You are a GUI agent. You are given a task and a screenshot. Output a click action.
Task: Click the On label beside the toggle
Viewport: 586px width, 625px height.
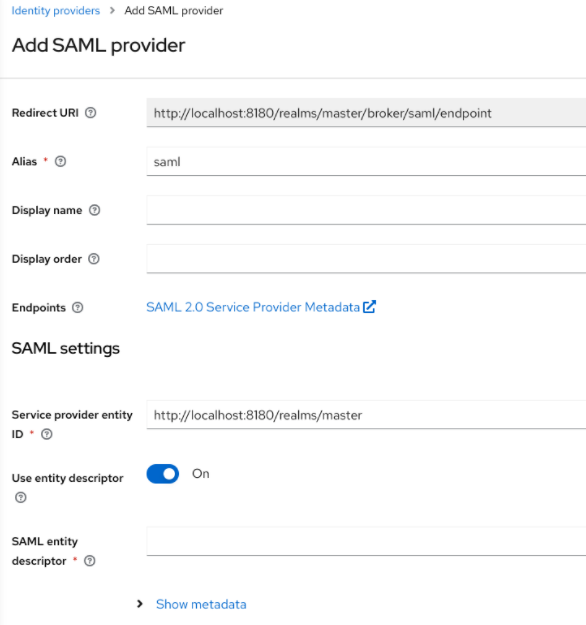coord(201,474)
